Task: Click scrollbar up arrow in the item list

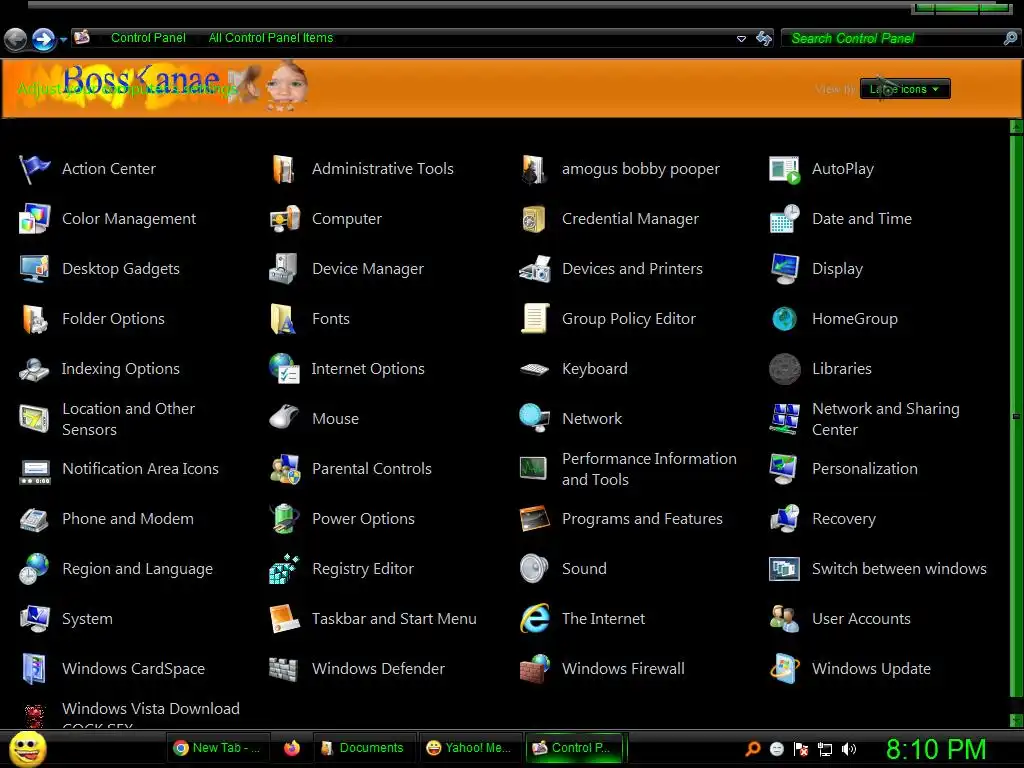Action: click(x=1016, y=127)
